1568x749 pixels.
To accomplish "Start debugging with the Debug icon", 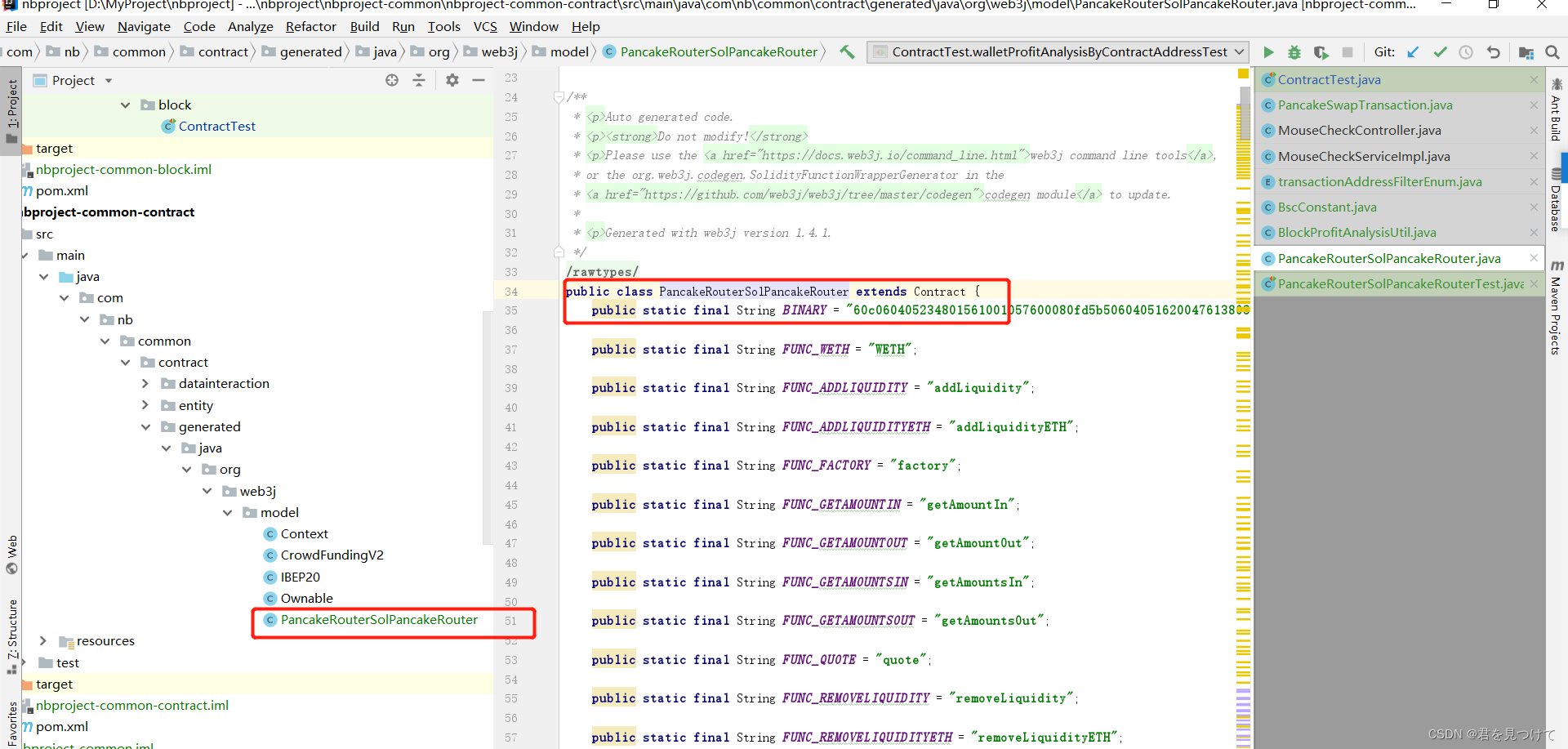I will (x=1294, y=51).
